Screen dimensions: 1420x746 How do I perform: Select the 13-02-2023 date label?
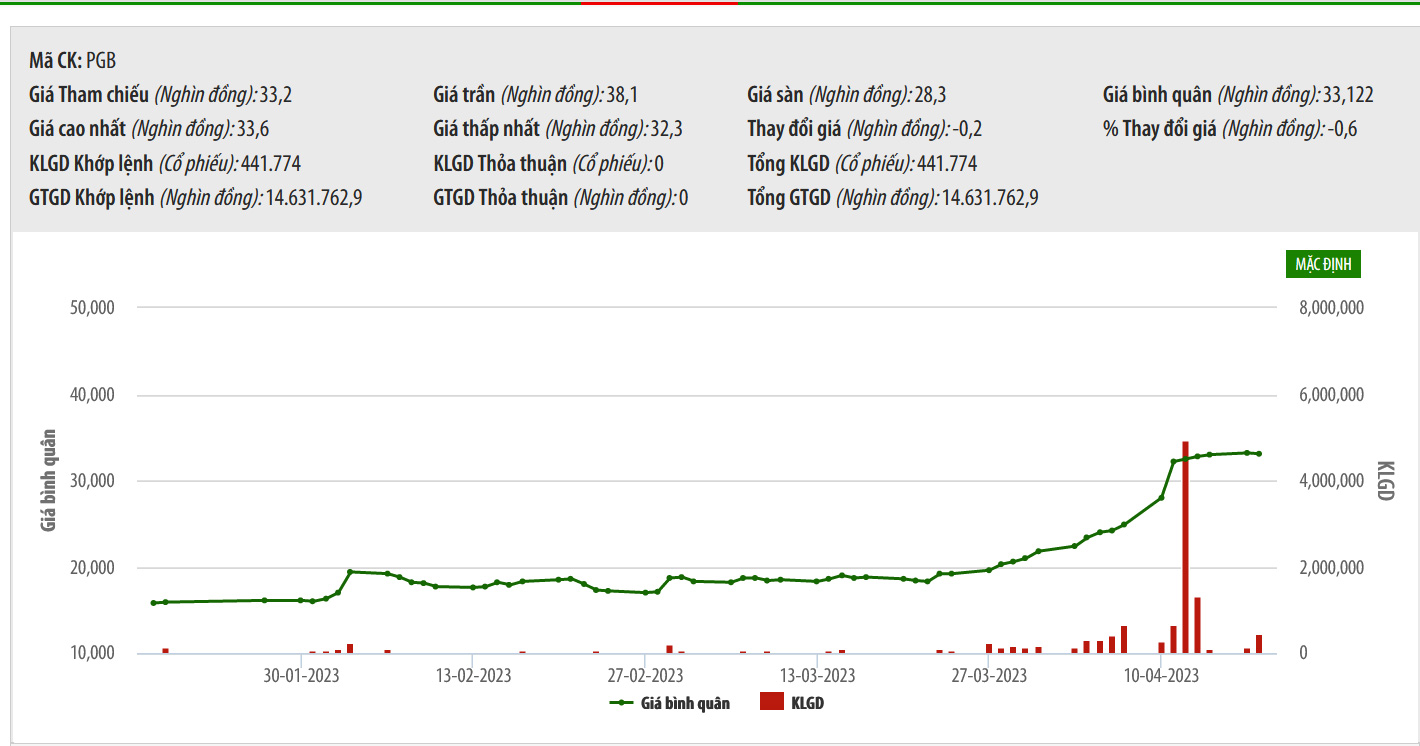473,676
